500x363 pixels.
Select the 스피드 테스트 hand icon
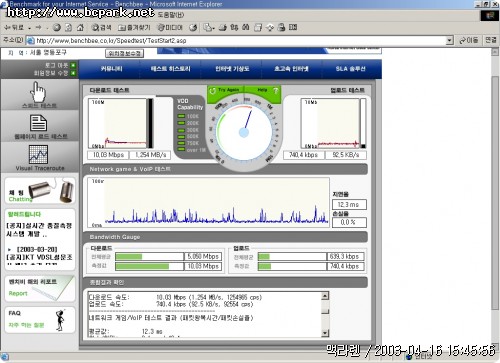click(x=39, y=95)
